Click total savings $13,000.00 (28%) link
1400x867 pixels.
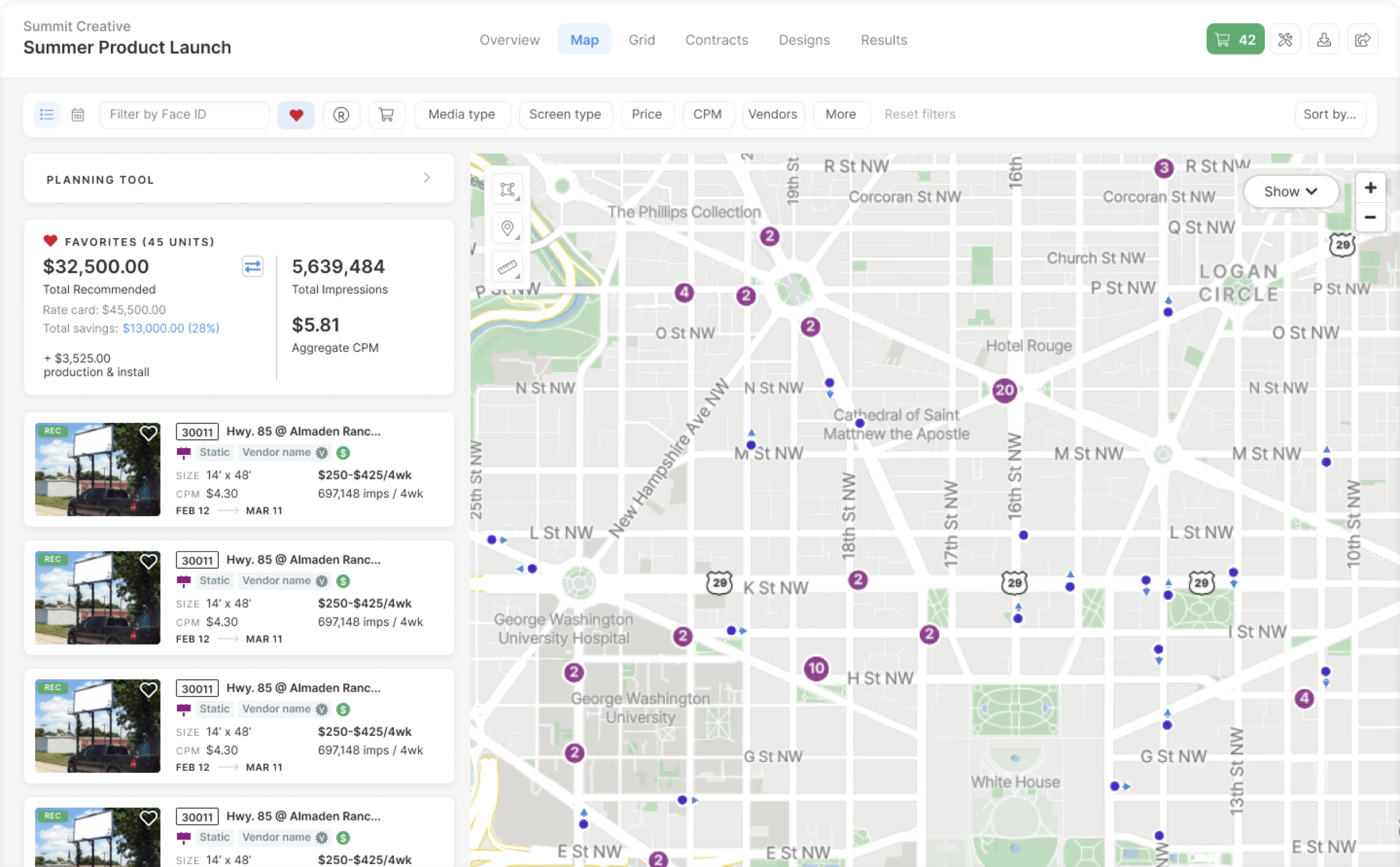tap(171, 328)
